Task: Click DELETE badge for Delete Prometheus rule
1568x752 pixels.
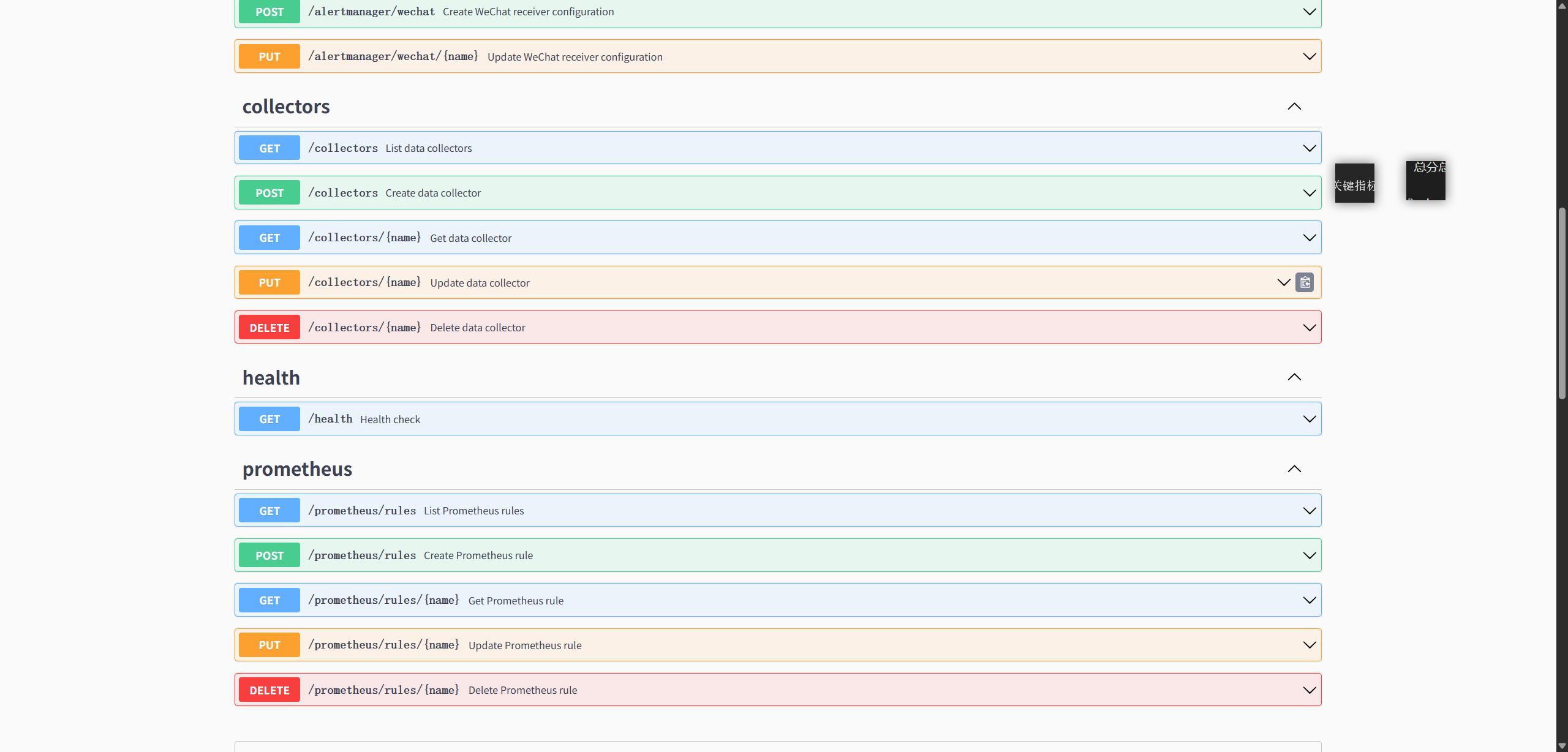Action: pyautogui.click(x=269, y=690)
